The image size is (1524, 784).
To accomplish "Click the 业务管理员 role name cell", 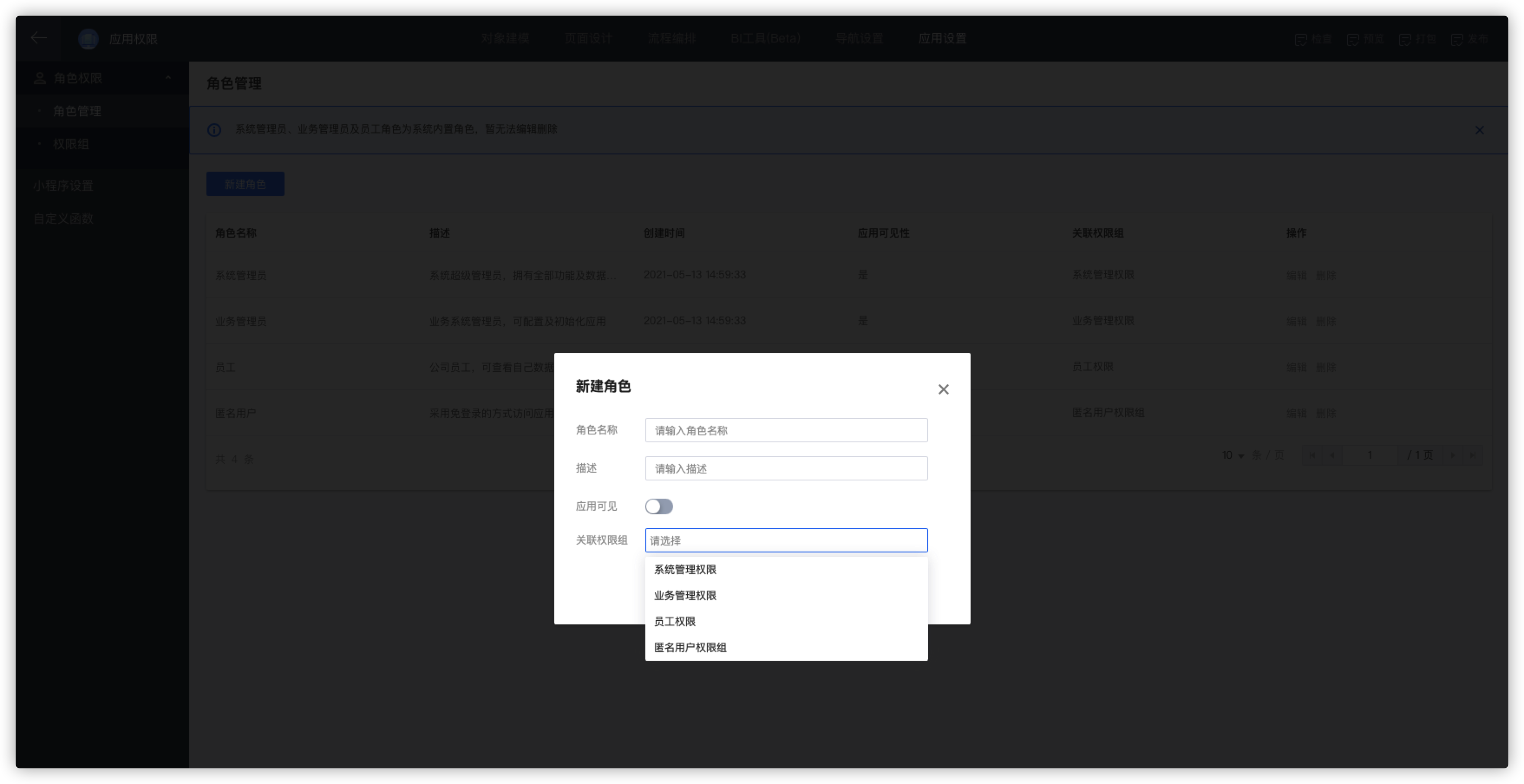I will [241, 321].
